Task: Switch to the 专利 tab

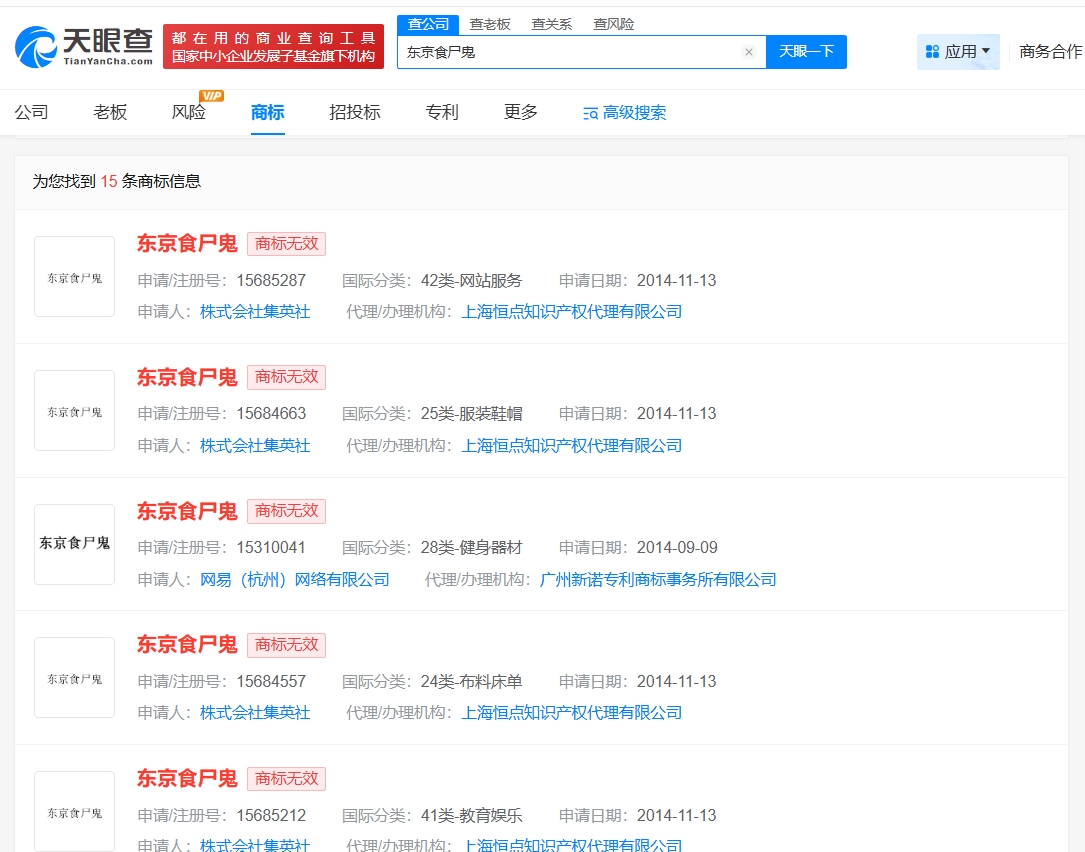Action: pos(440,112)
